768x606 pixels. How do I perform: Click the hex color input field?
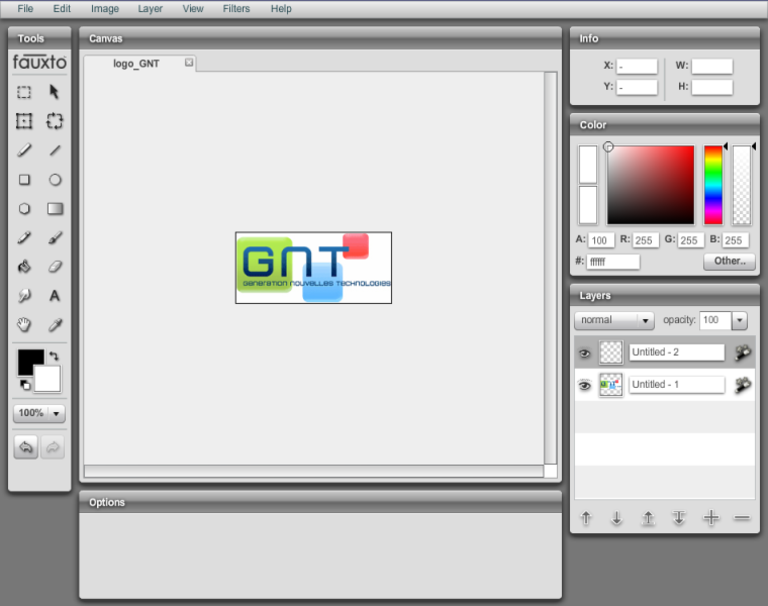tap(613, 262)
